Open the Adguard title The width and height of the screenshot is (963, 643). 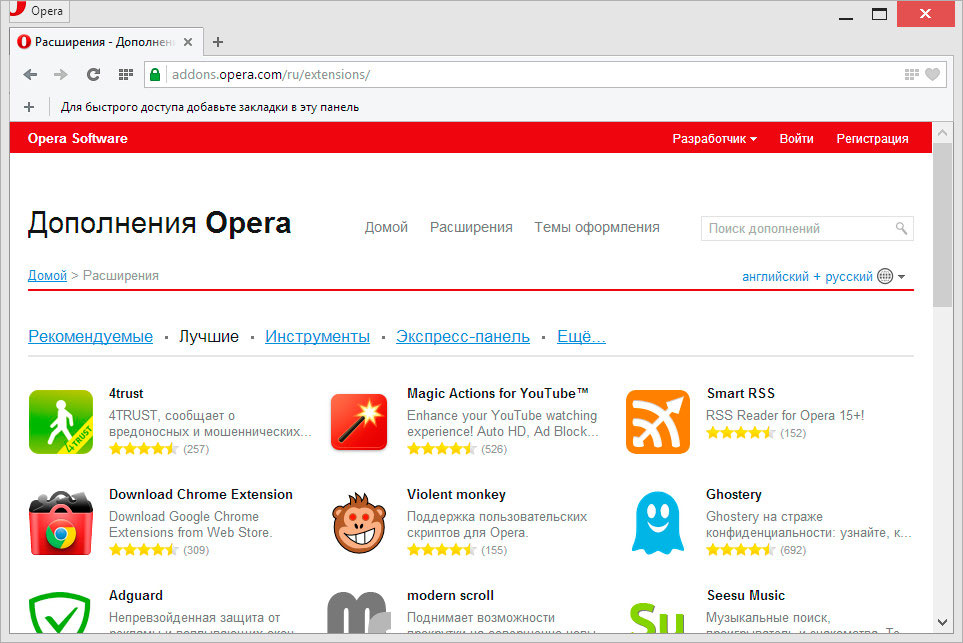coord(136,595)
